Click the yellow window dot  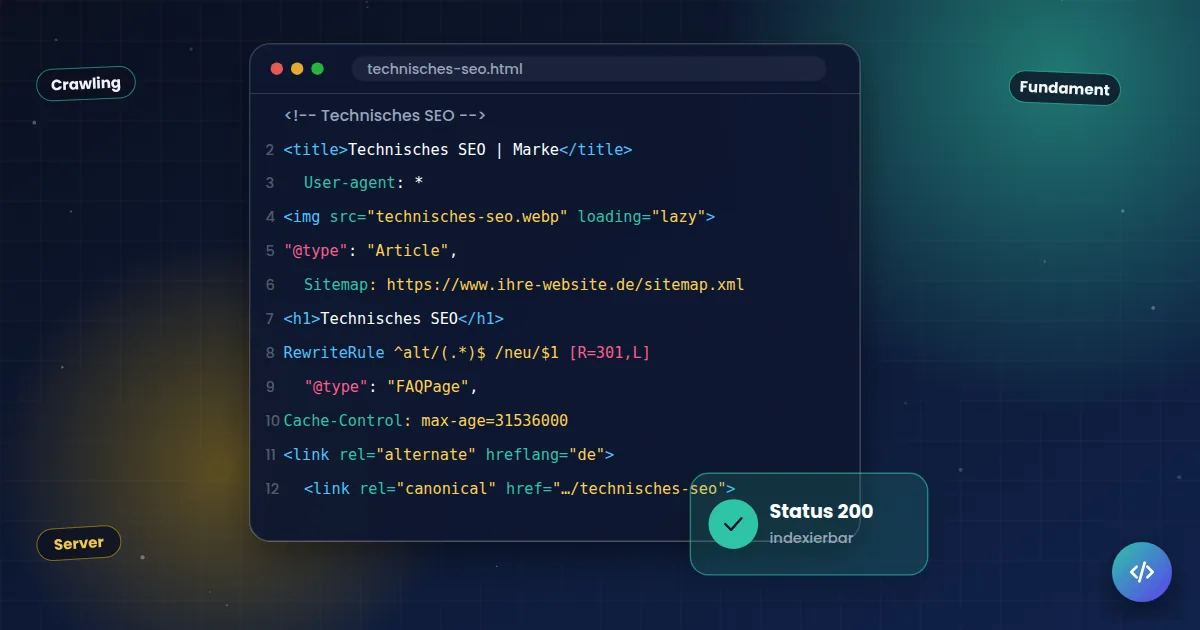coord(297,69)
